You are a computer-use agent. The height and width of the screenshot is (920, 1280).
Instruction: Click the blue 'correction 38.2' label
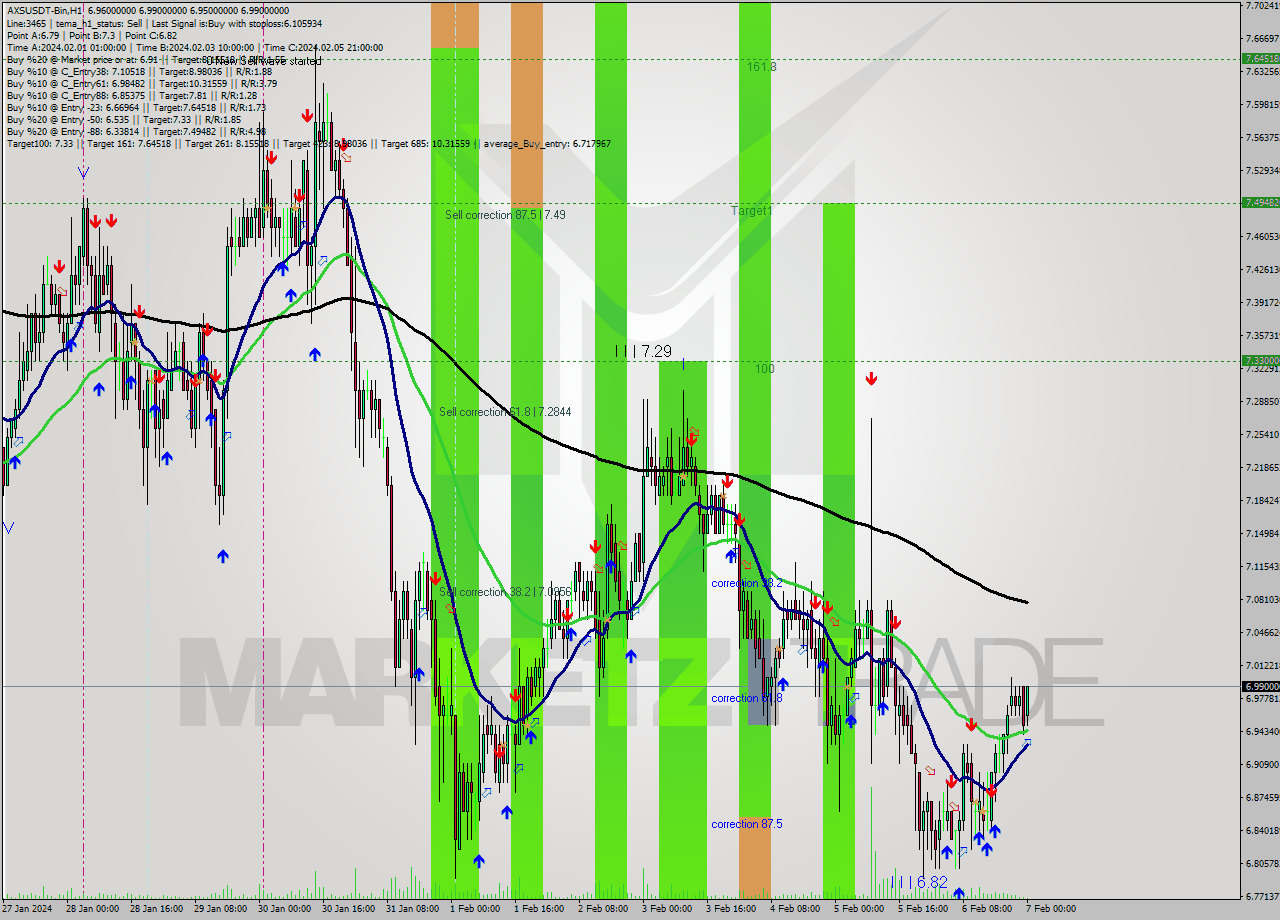[x=746, y=583]
